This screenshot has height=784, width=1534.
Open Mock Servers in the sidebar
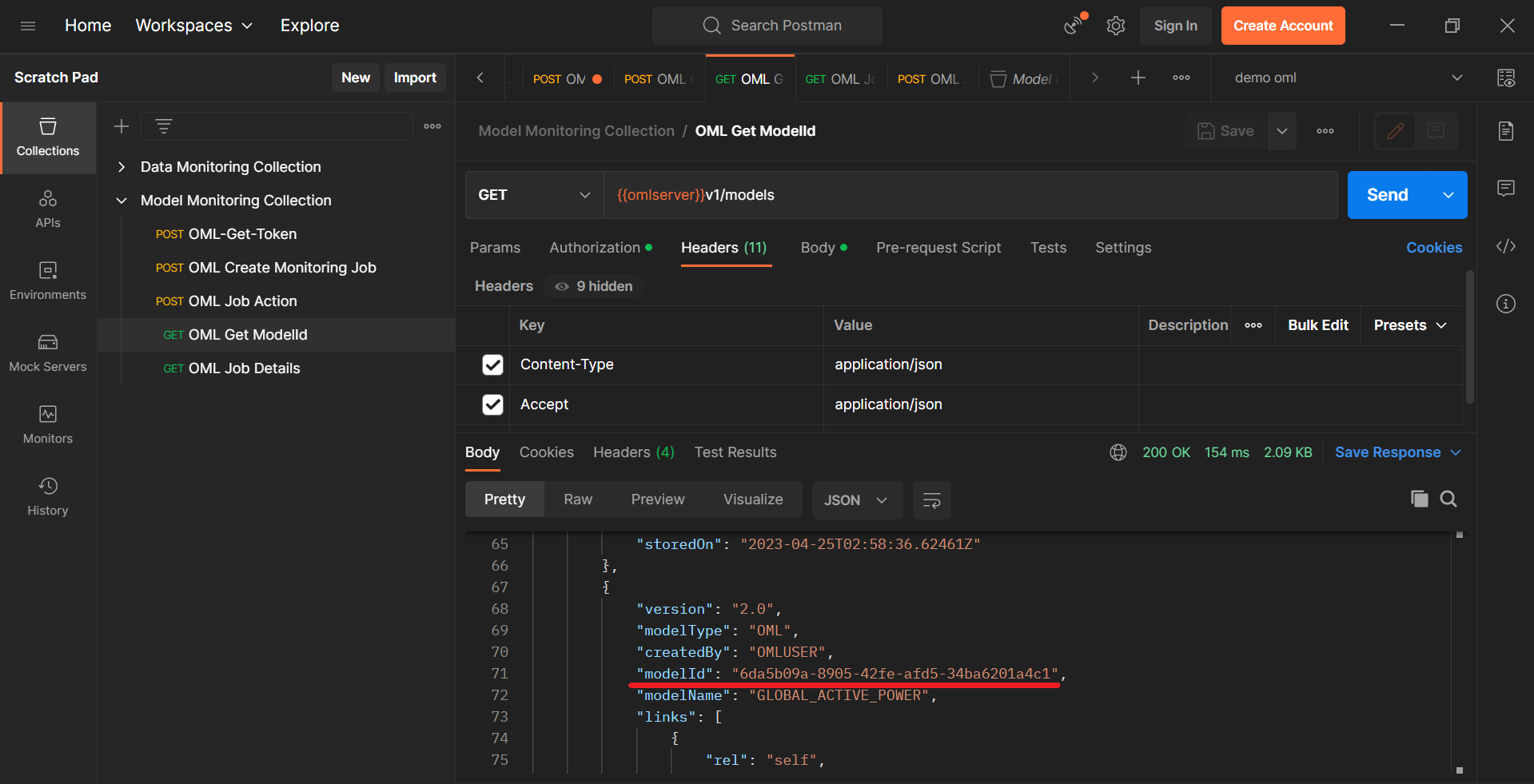pyautogui.click(x=48, y=352)
